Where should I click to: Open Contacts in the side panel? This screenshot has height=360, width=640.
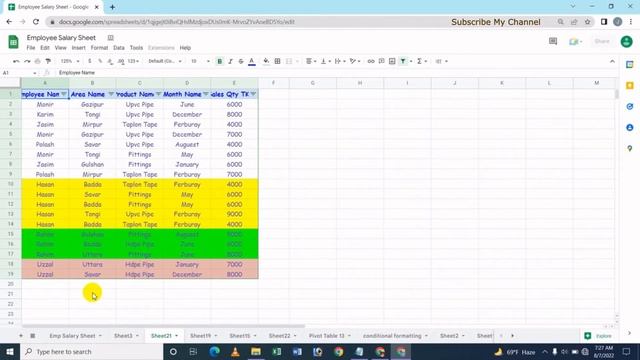[x=630, y=128]
